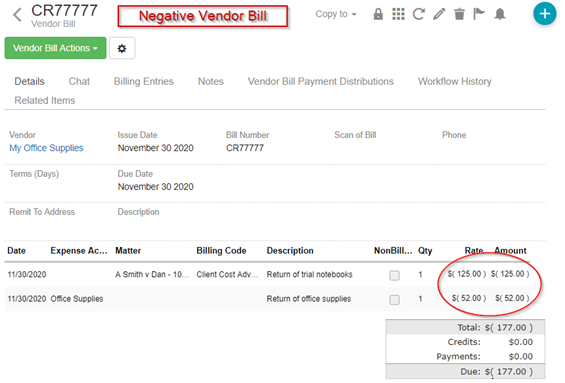Open the Chat tab

click(x=79, y=81)
